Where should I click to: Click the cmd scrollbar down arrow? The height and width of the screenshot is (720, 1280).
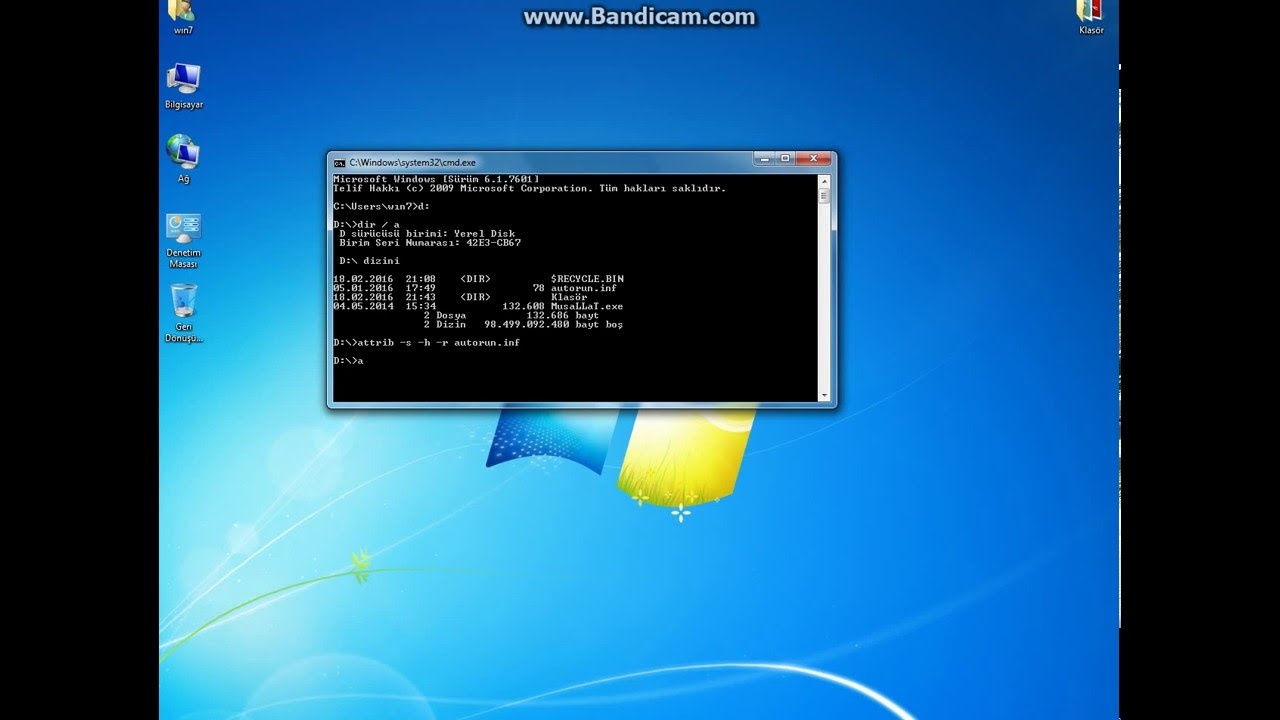click(825, 395)
